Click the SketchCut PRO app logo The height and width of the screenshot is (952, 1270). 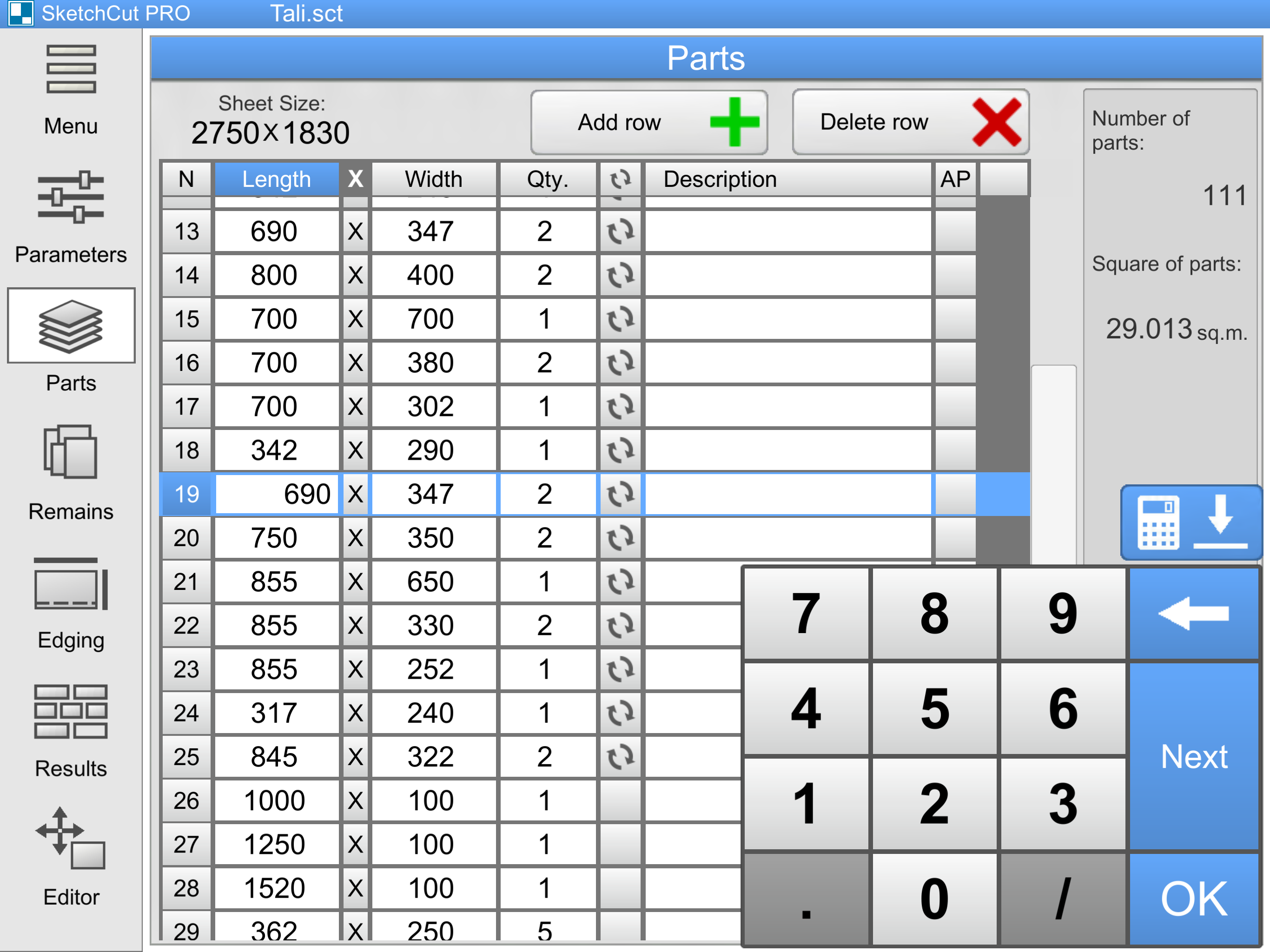pos(20,13)
